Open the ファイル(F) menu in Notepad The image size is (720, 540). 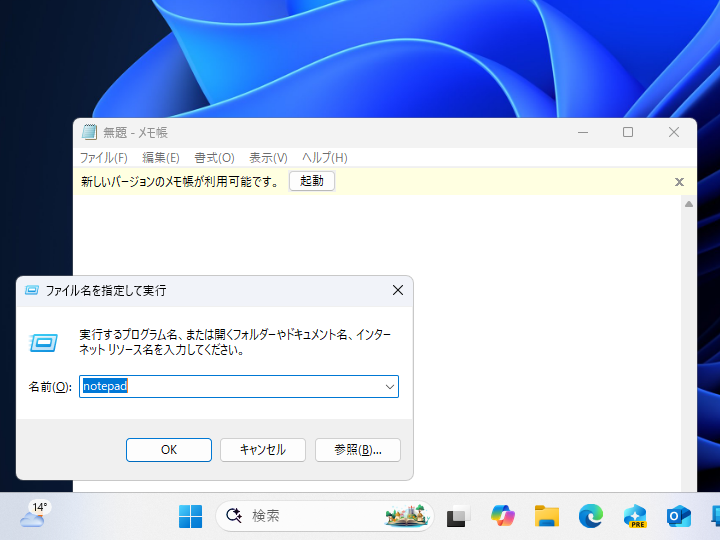click(104, 158)
